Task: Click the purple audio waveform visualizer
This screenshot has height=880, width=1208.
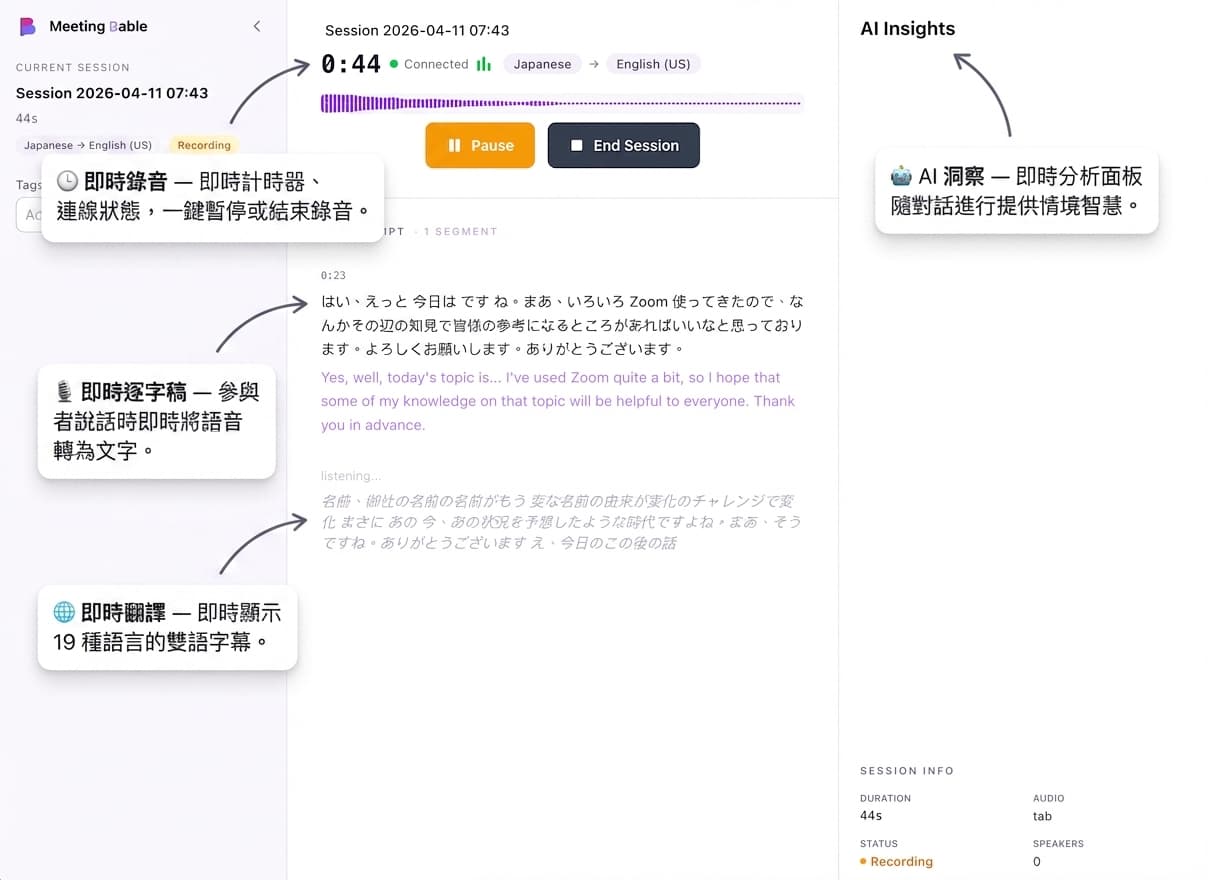Action: 560,101
